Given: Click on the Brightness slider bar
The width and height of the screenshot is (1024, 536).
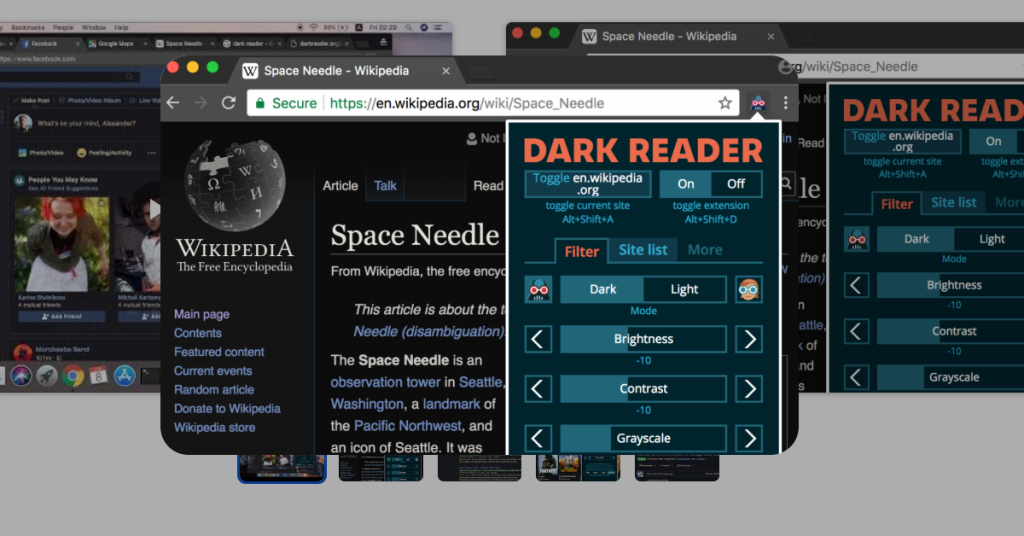Looking at the screenshot, I should [x=643, y=339].
